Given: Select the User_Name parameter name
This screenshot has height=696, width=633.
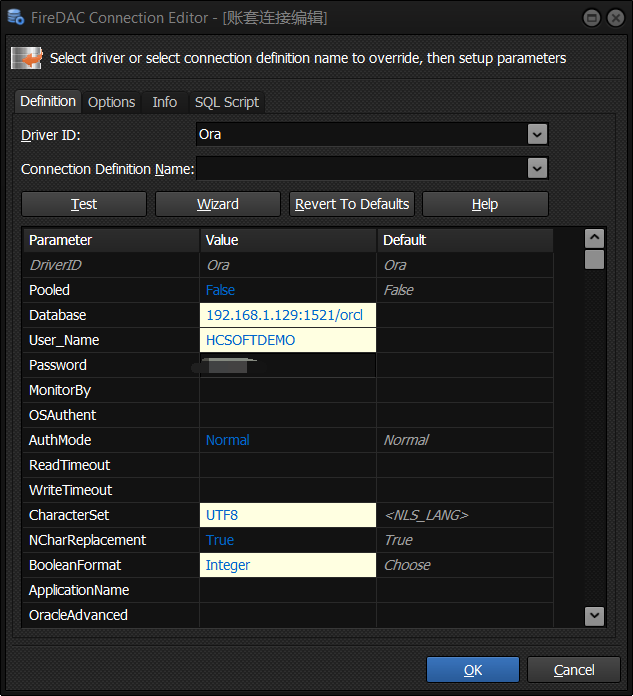Looking at the screenshot, I should (x=64, y=340).
